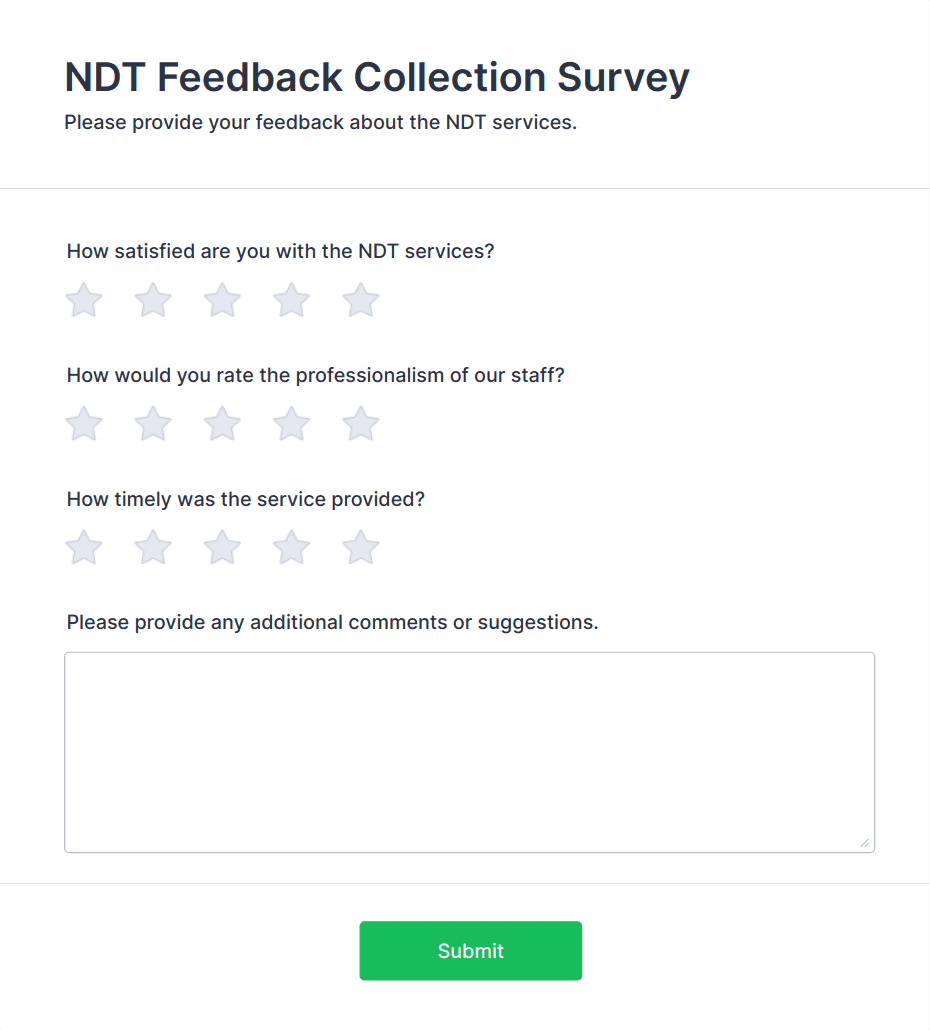Viewport: 930px width, 1030px height.
Task: Give service timeliness two stars
Action: (153, 547)
